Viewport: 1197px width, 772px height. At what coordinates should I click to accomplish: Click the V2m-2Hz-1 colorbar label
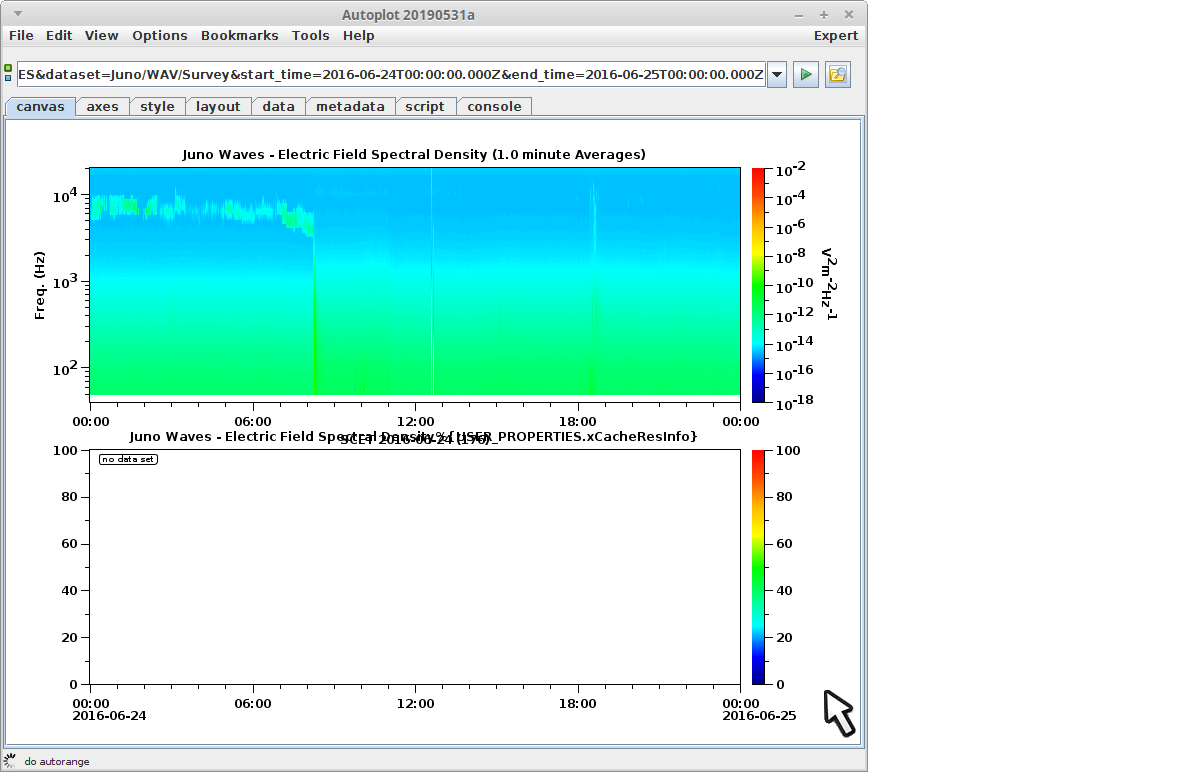(829, 284)
